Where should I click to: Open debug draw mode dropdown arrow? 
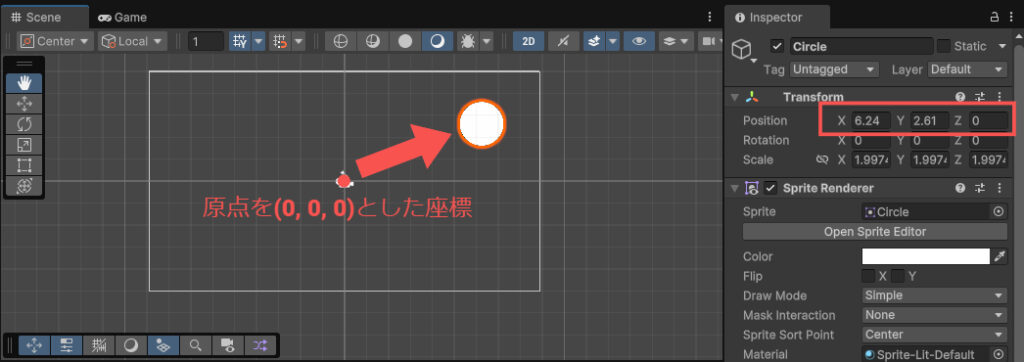[487, 41]
